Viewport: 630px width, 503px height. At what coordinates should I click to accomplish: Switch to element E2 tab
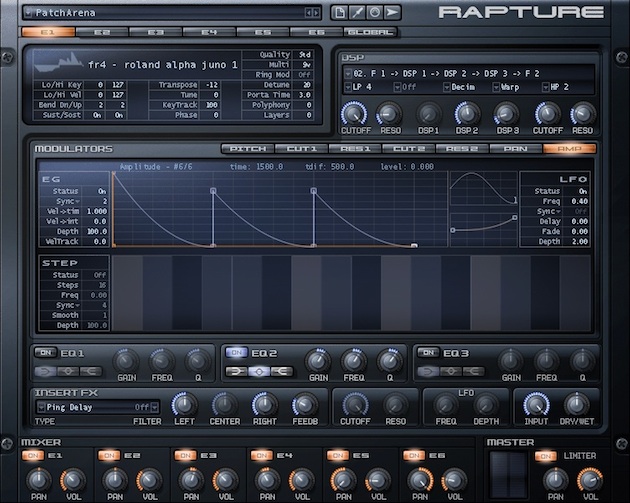pos(102,32)
